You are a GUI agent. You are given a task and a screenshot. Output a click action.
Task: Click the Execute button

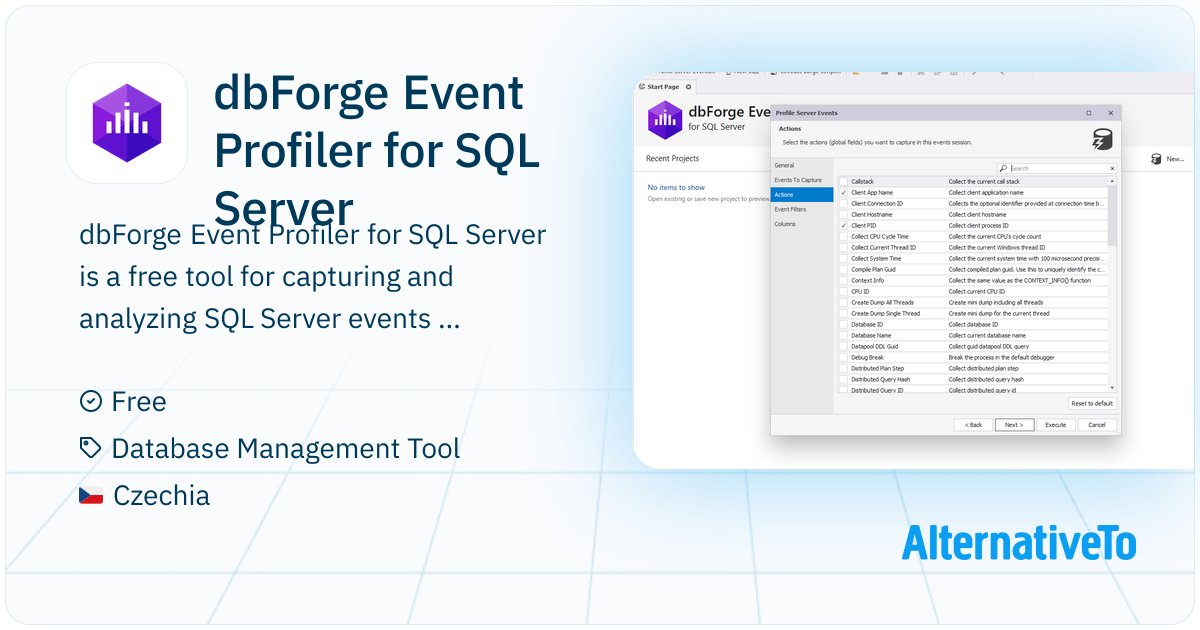point(1056,424)
